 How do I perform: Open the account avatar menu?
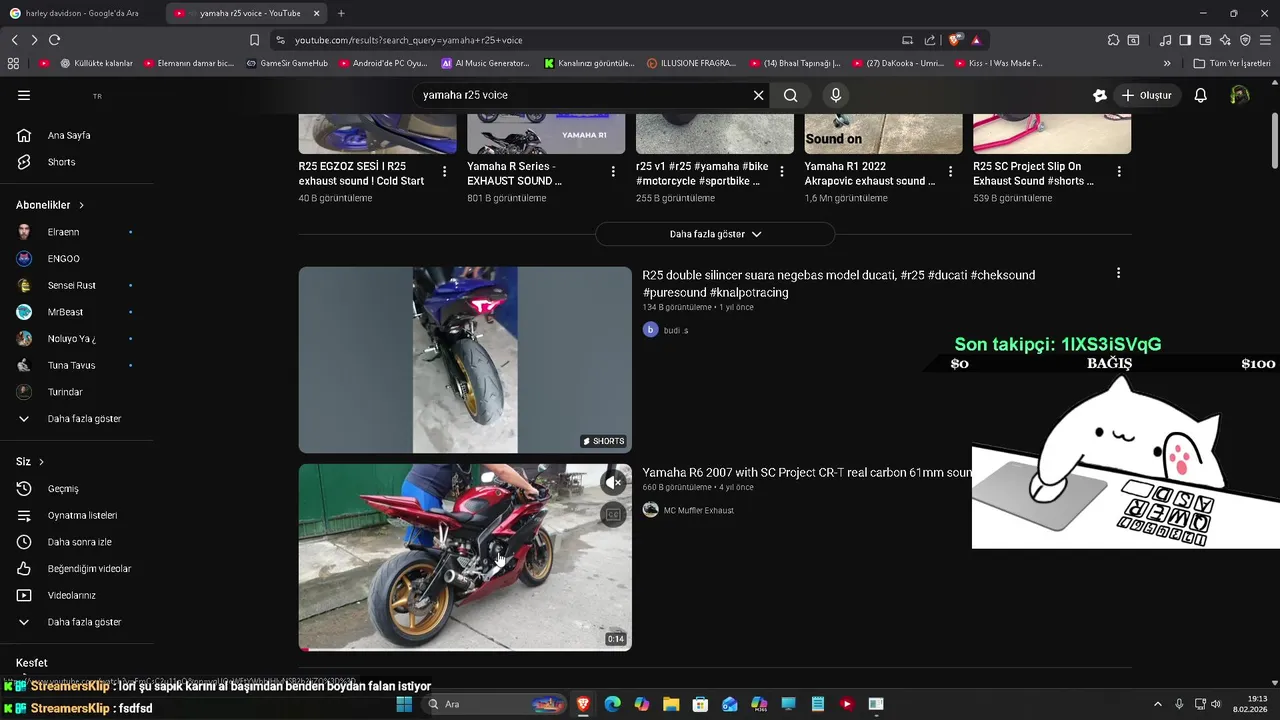click(x=1240, y=95)
